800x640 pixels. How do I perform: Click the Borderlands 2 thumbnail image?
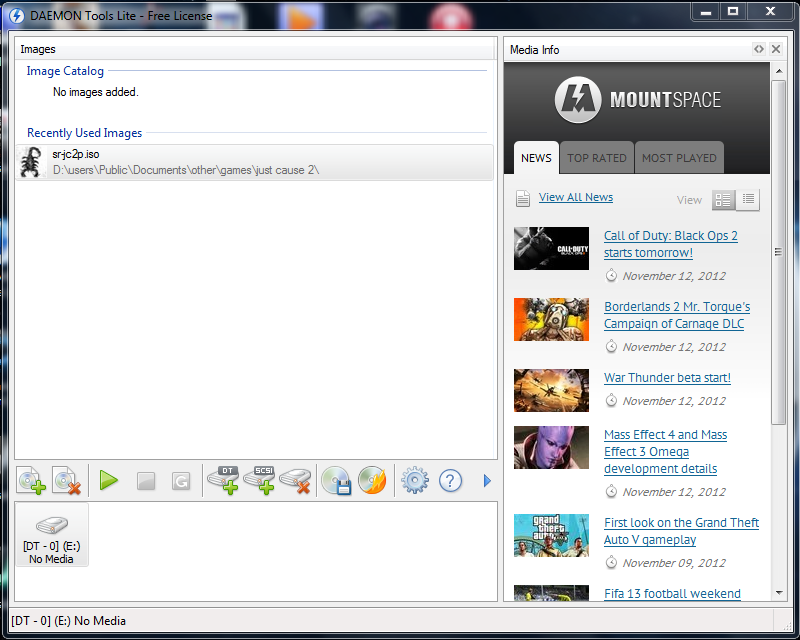pos(551,319)
